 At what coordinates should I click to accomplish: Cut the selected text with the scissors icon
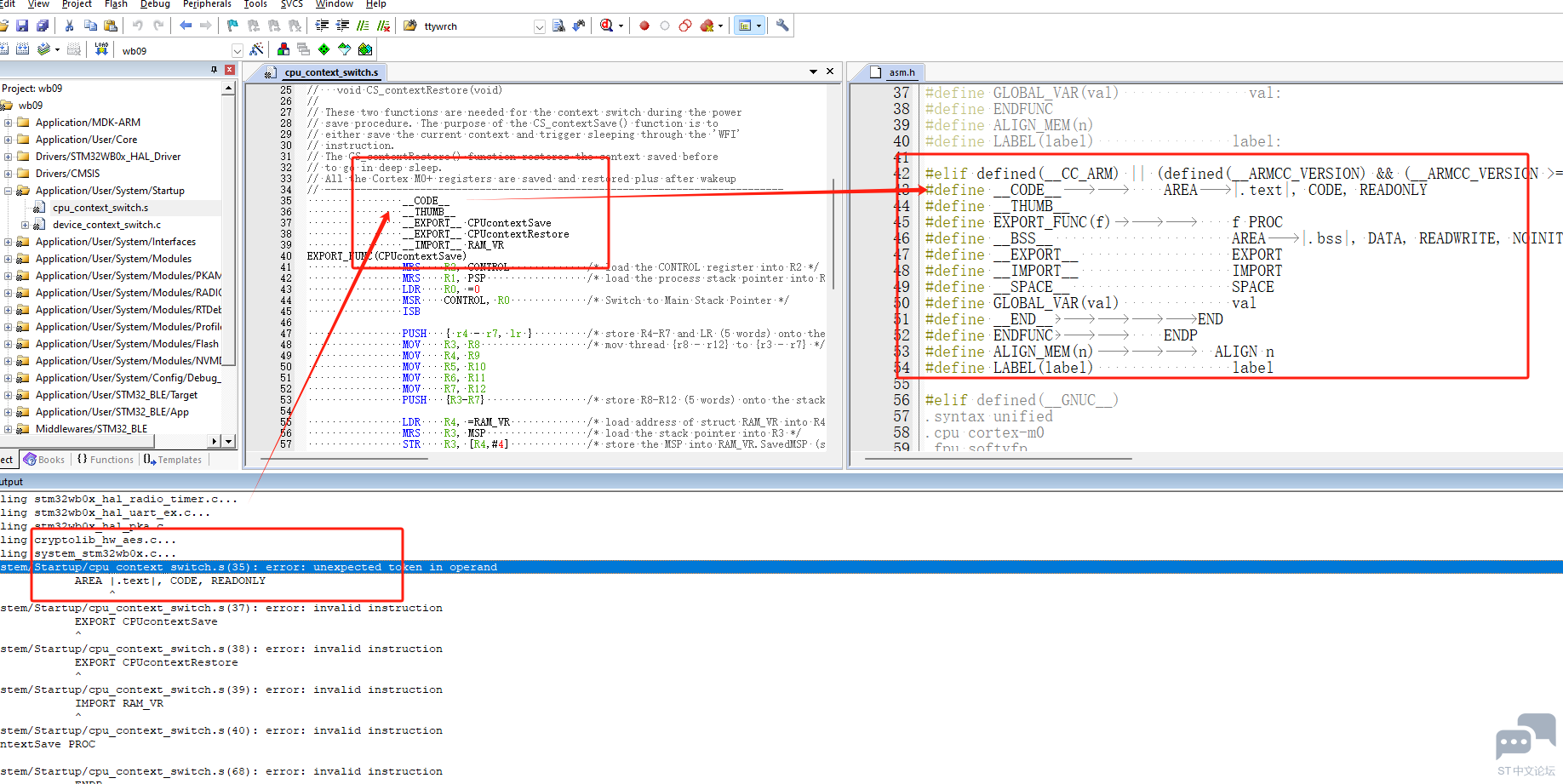click(x=70, y=26)
